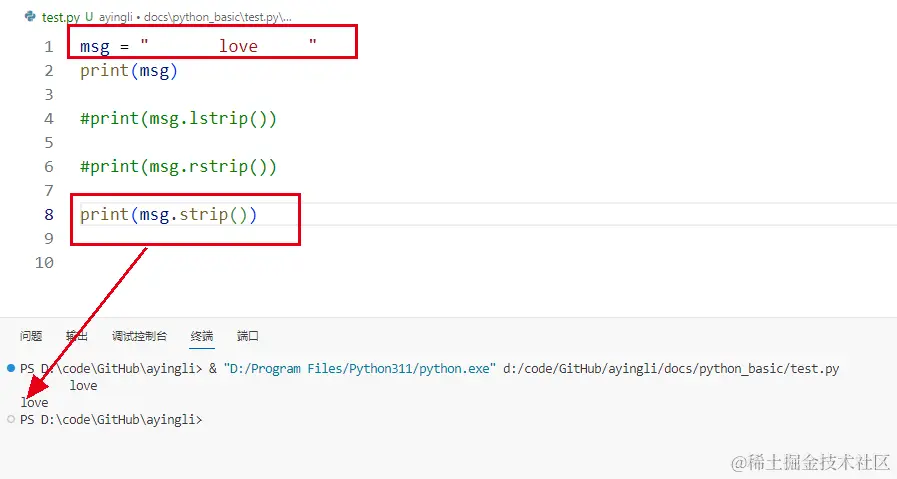Screen dimensions: 897x479
Task: Open the 问题 panel tab
Action: point(31,336)
